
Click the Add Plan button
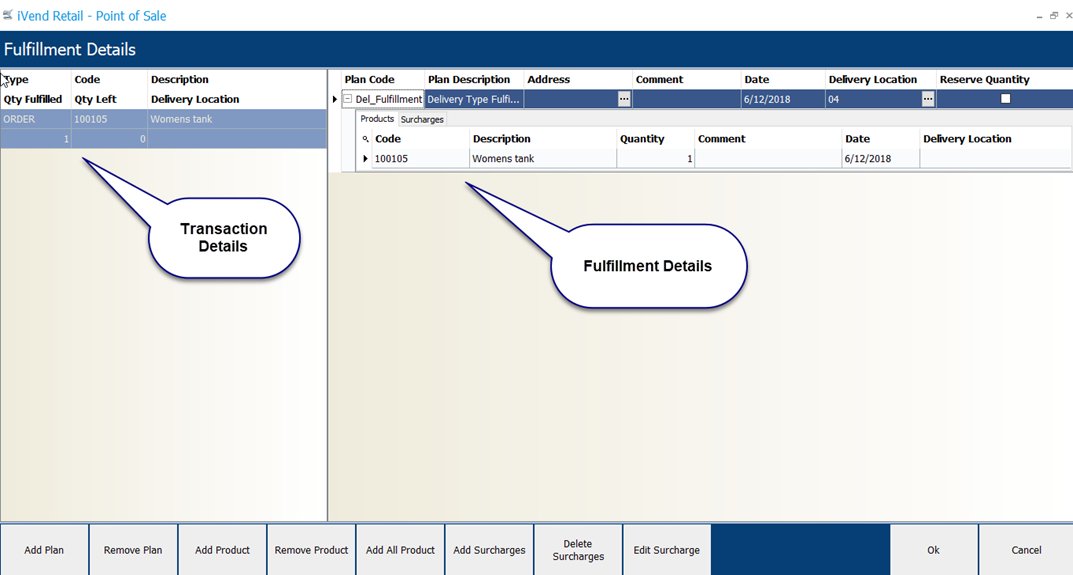pos(44,550)
